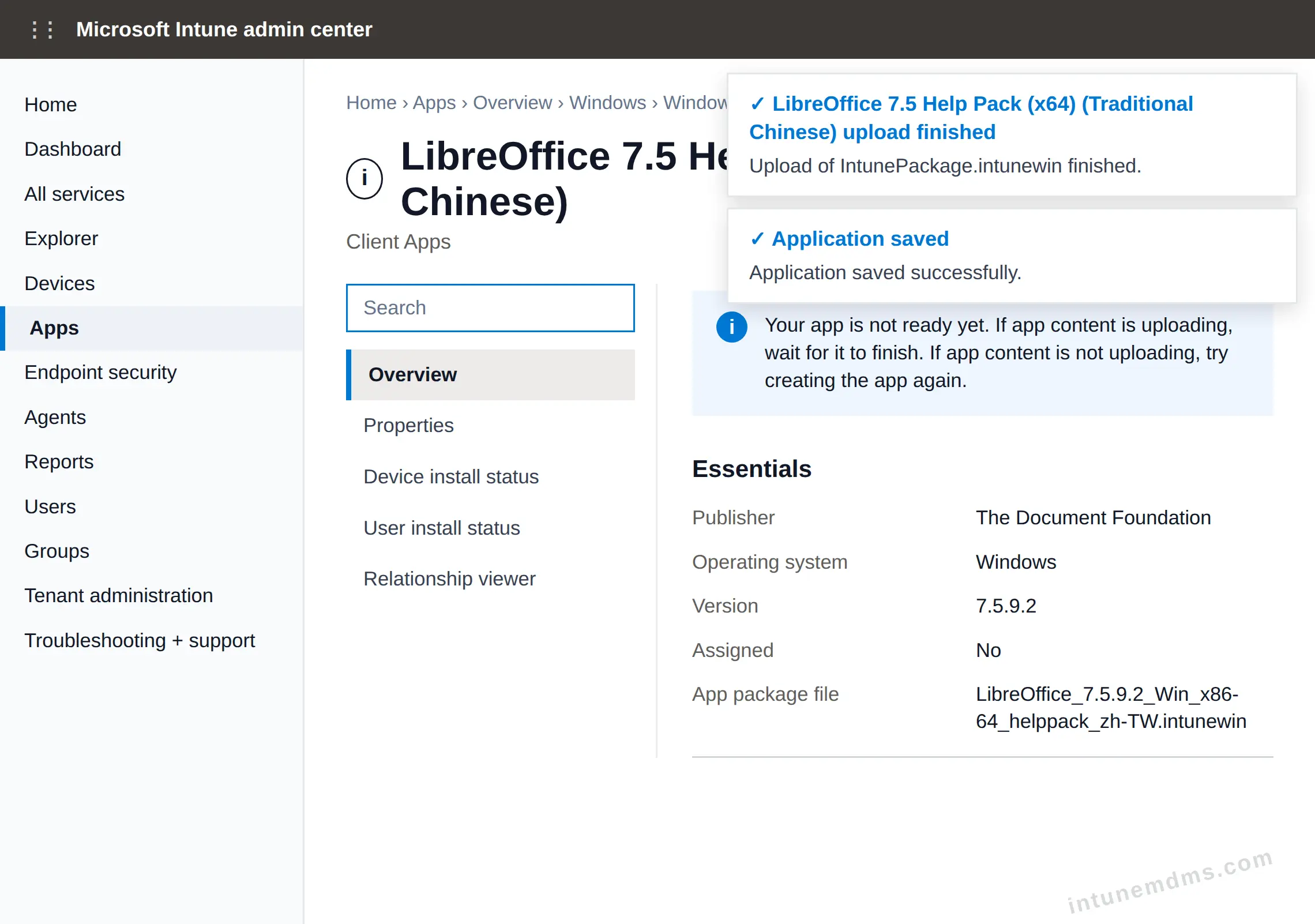
Task: Click the upload finished notification title
Action: click(x=971, y=118)
